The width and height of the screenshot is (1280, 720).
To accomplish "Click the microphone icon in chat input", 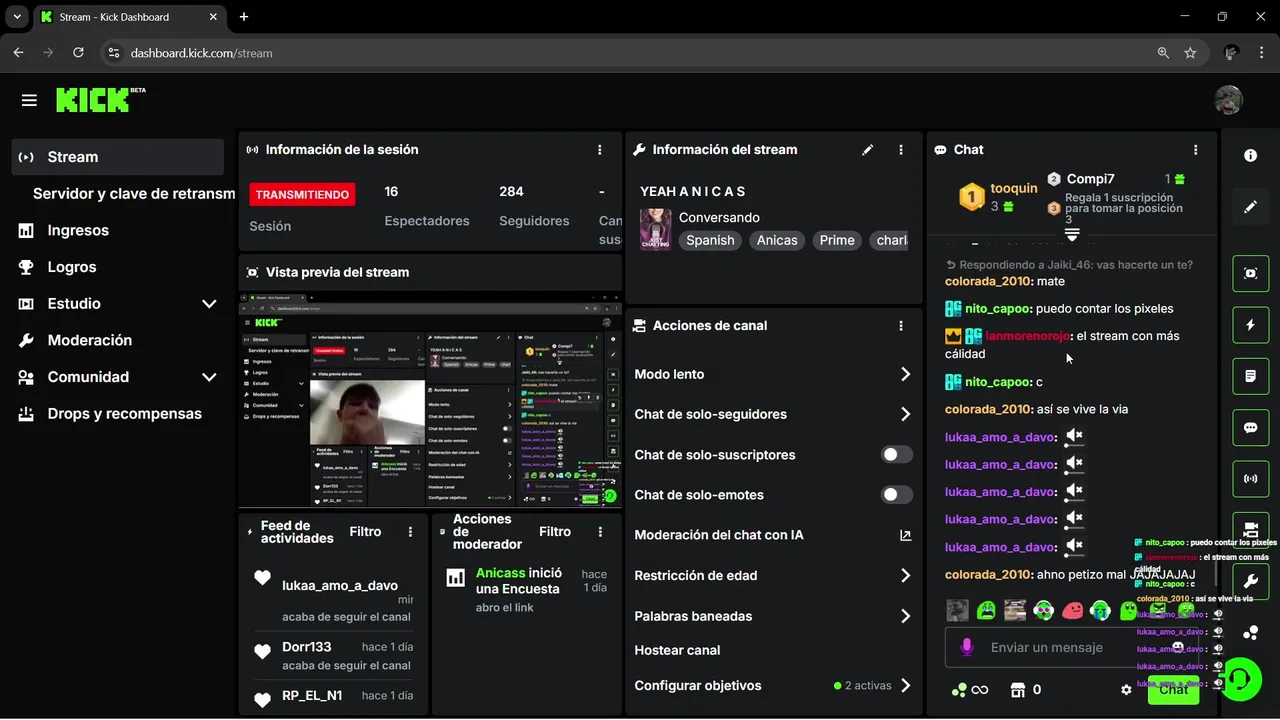I will click(x=966, y=648).
